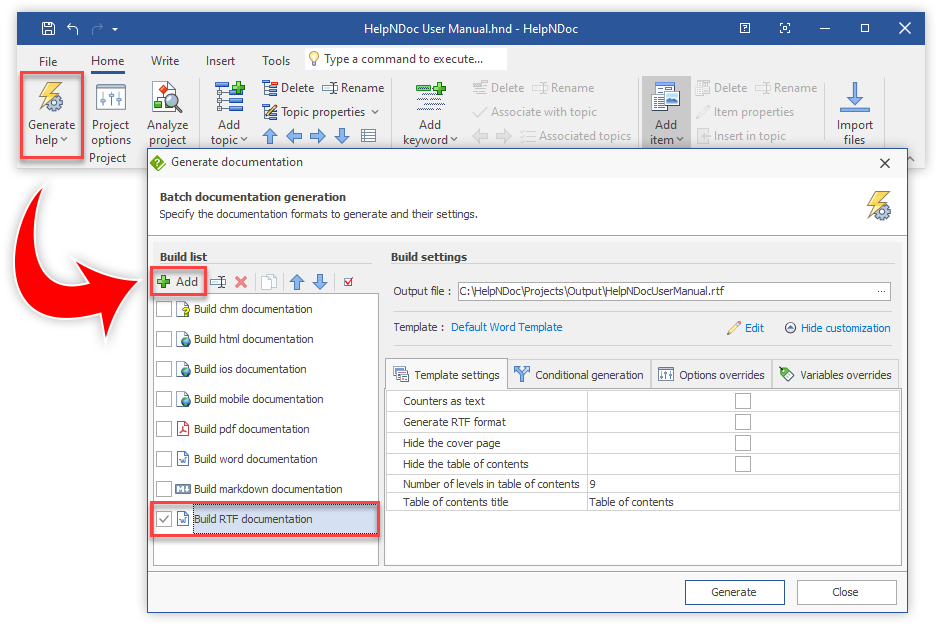Click the Add item button

(x=666, y=114)
